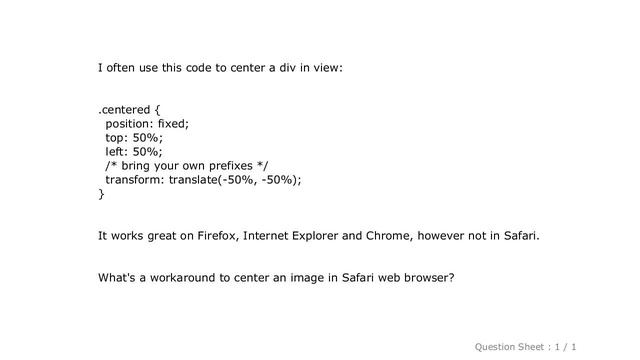
Task: Click the word 'Safari.' ending the sentence
Action: coord(522,236)
